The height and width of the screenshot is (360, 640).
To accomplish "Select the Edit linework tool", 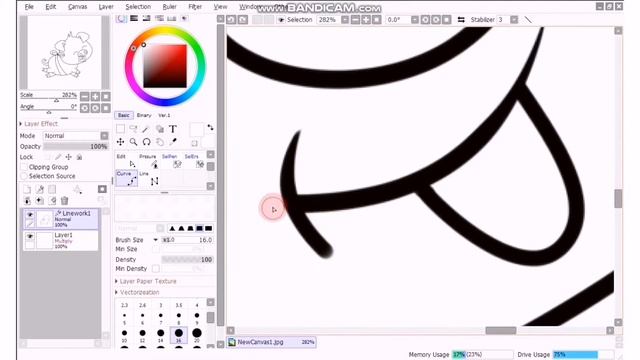I will [127, 161].
